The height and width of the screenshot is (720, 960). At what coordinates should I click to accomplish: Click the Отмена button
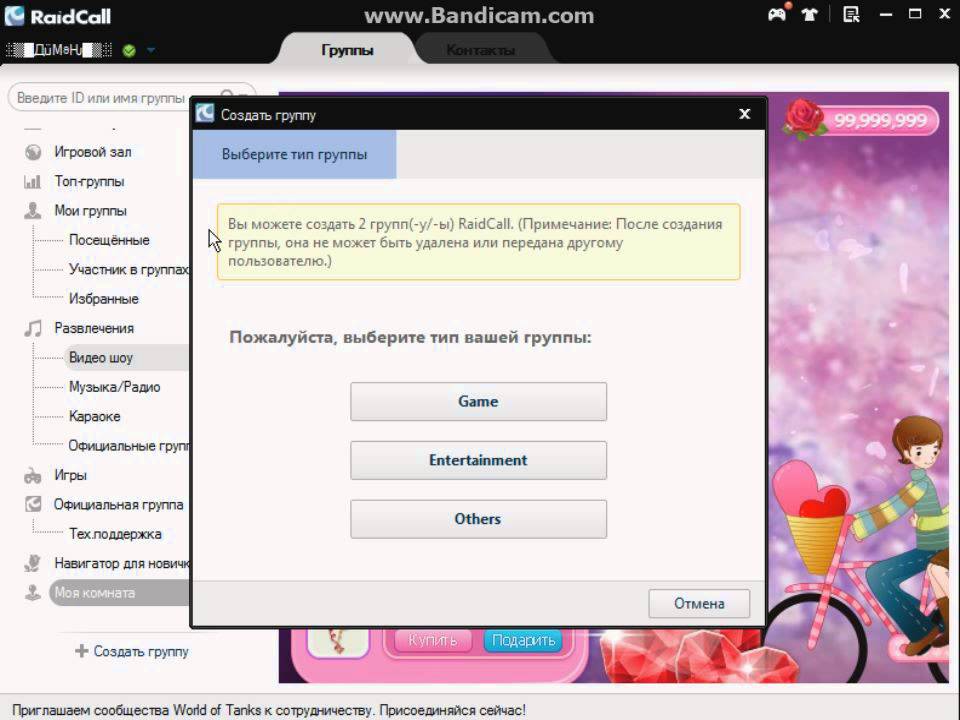(x=699, y=604)
